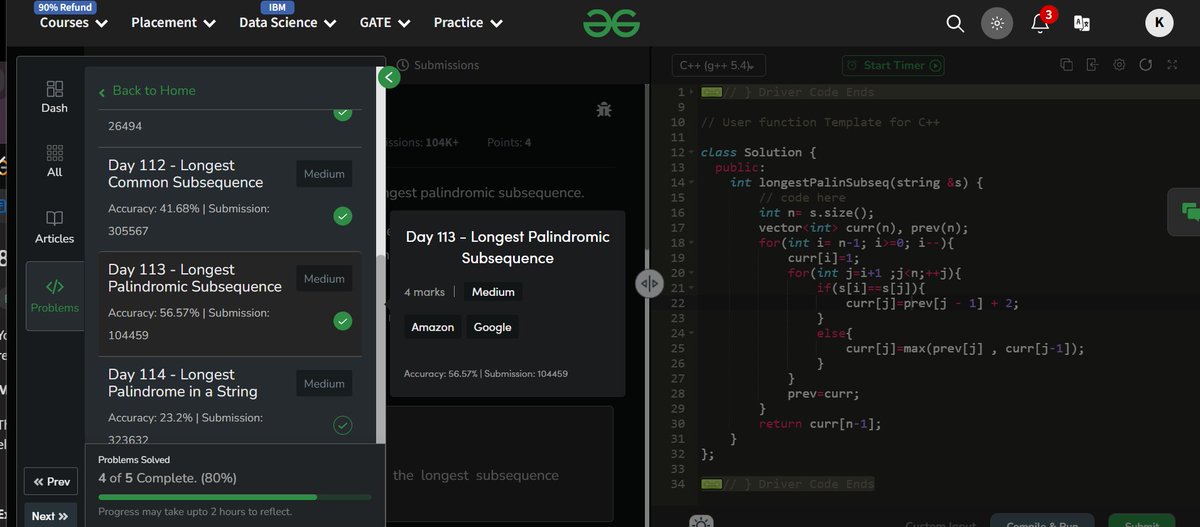
Task: Expand the Data Science dropdown menu
Action: (x=288, y=22)
